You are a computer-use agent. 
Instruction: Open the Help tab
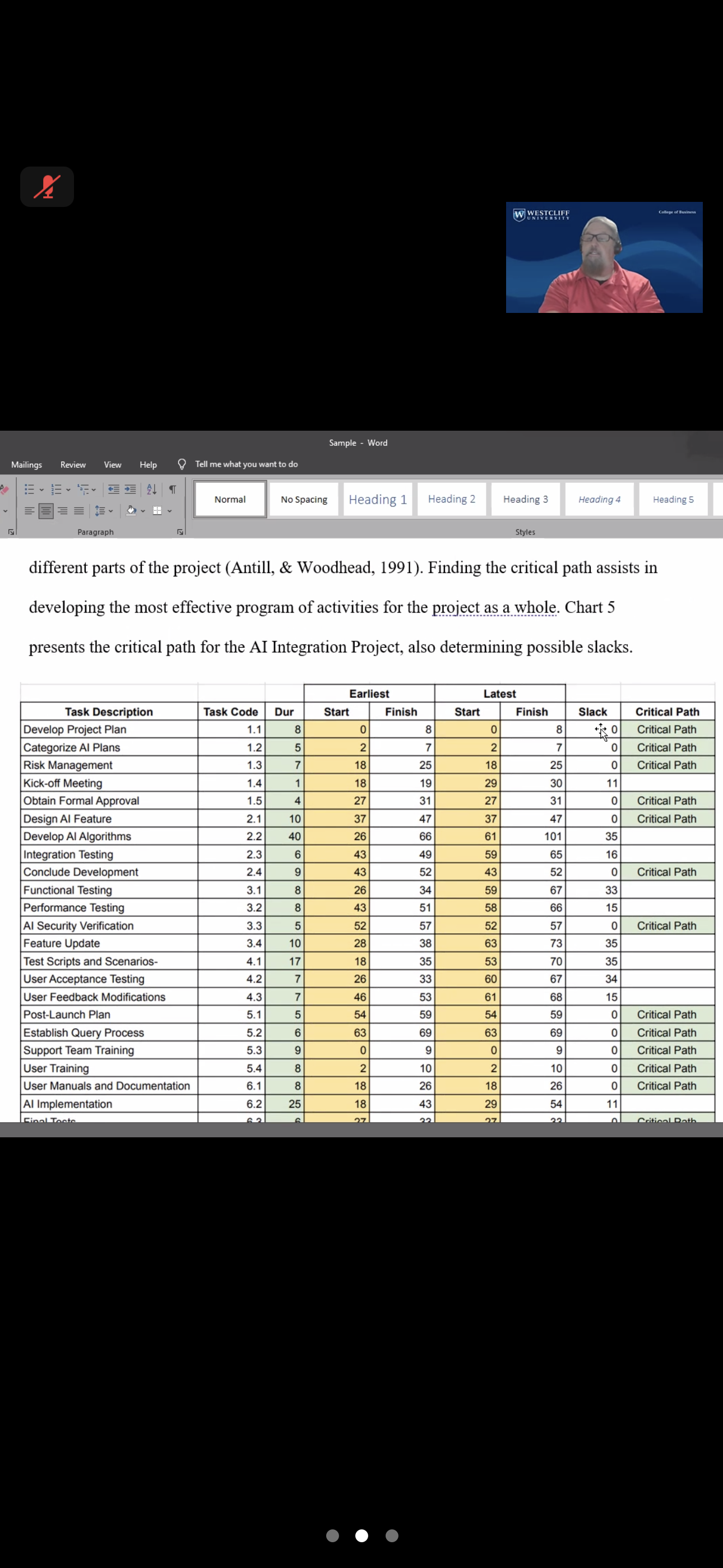click(148, 464)
